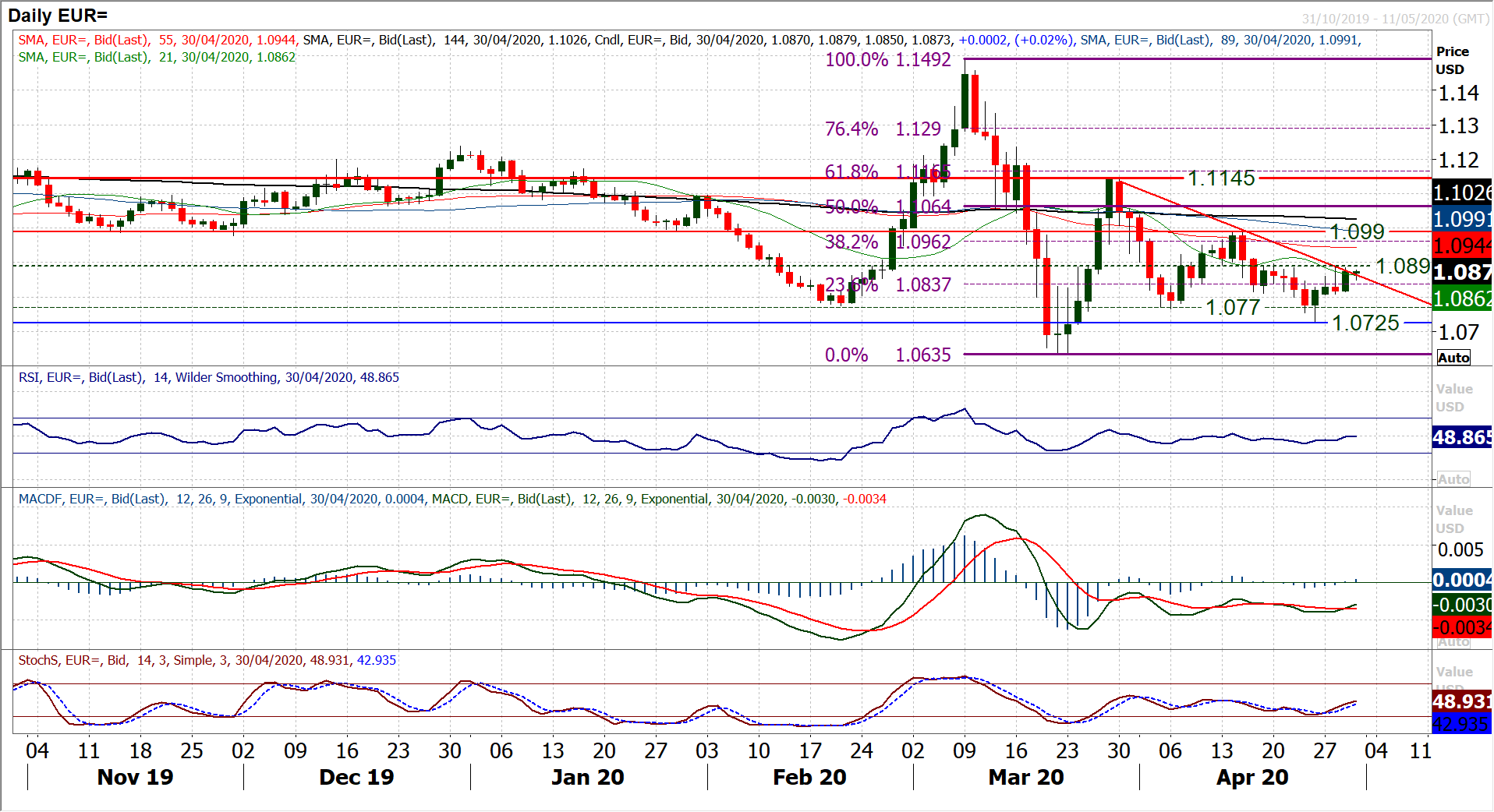Click the MACD value tag -0.0030
This screenshot has height=812, width=1494.
click(1462, 605)
